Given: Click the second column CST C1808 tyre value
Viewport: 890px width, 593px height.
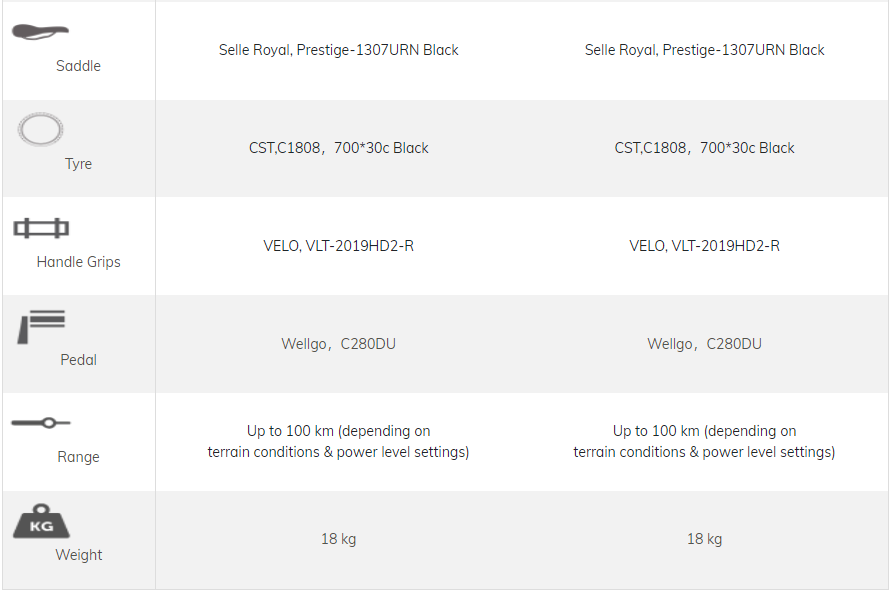Looking at the screenshot, I should (704, 148).
